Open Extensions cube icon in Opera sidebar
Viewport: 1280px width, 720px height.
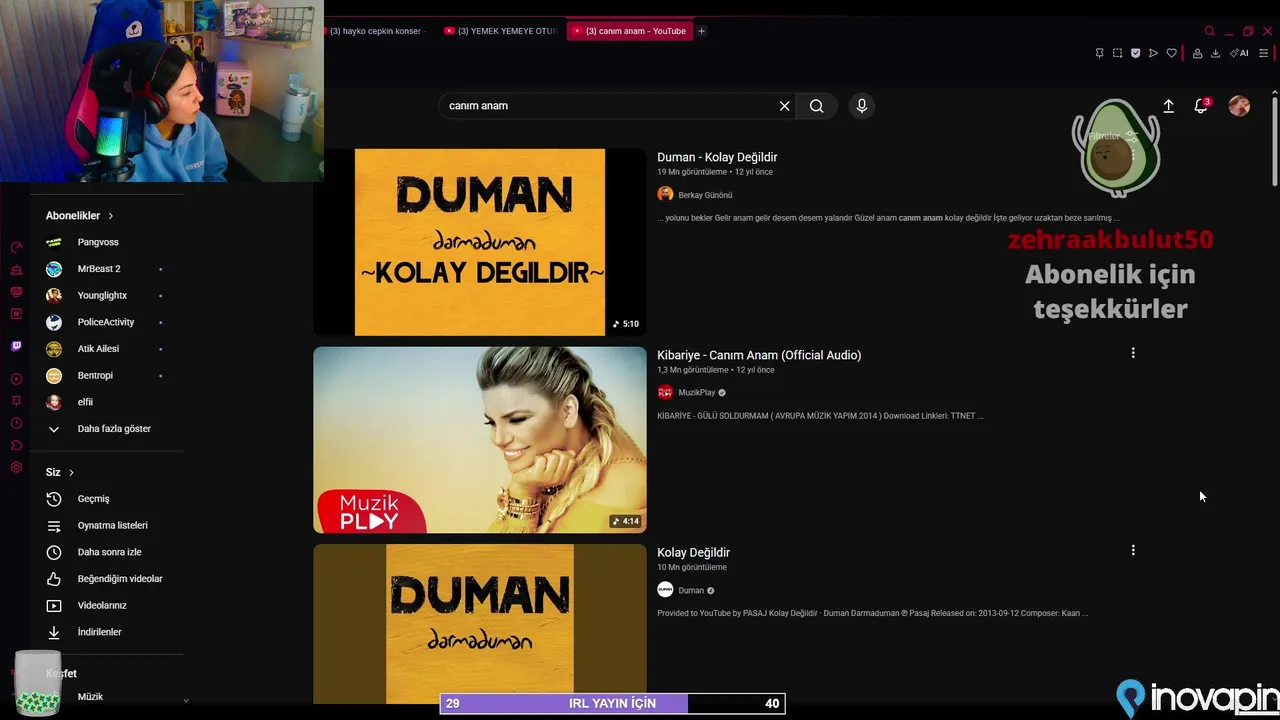click(16, 445)
